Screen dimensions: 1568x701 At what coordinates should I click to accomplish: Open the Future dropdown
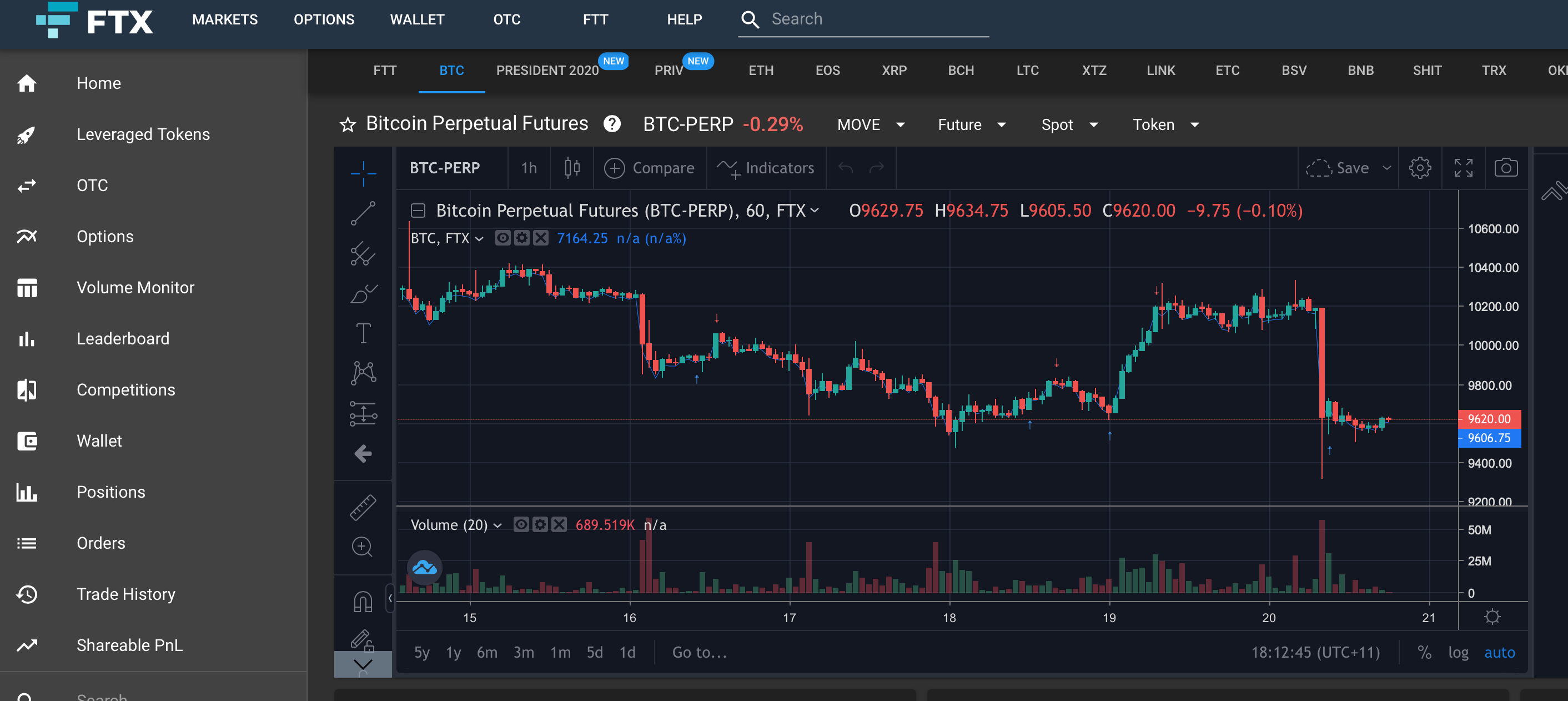click(x=972, y=125)
